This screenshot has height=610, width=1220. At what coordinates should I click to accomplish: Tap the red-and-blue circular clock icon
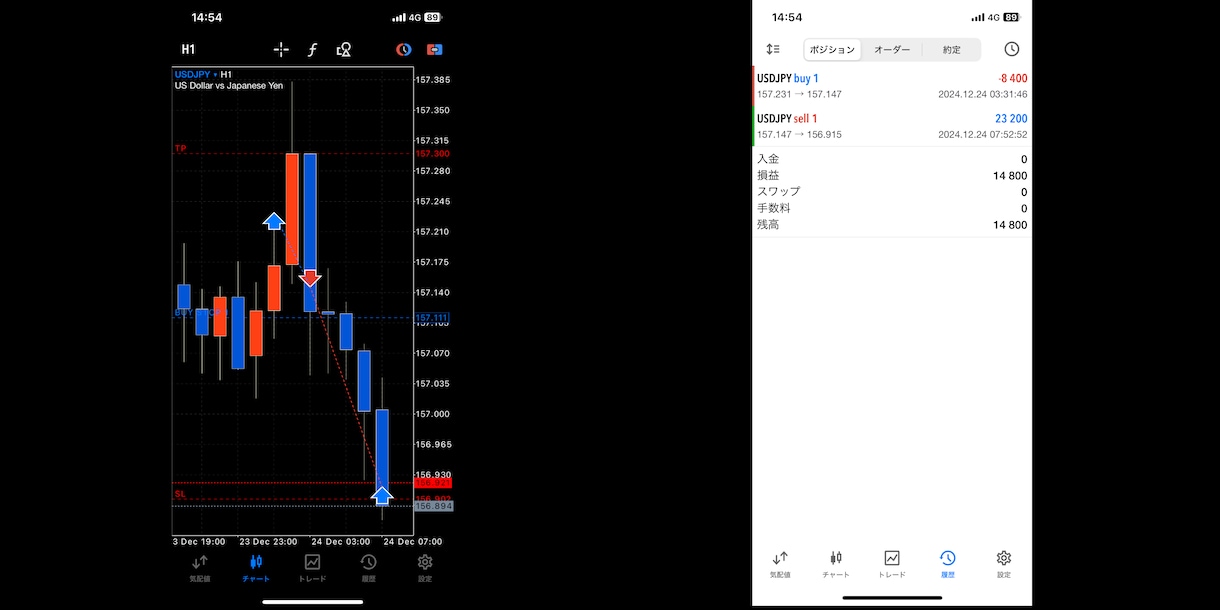[404, 49]
